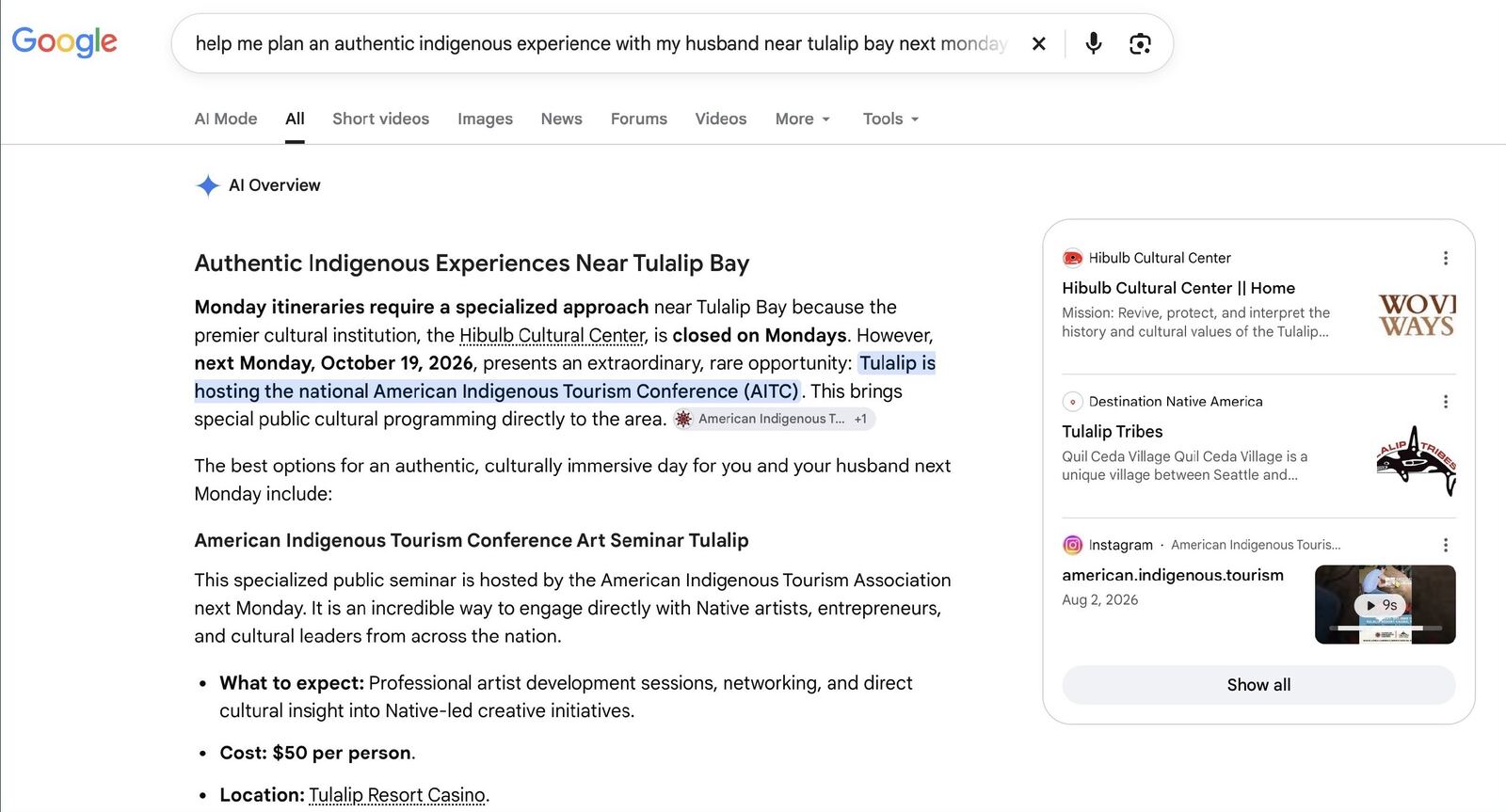Screen dimensions: 1506x812
Task: Open american.indigenous.tourism Instagram result
Action: [x=1173, y=575]
